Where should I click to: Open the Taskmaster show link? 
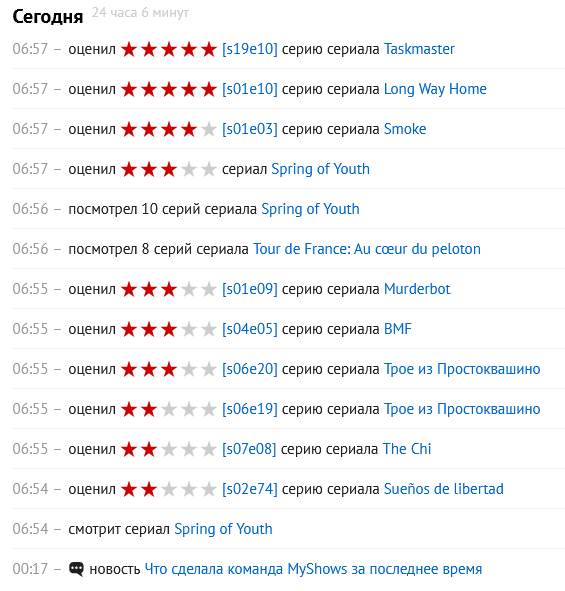point(419,49)
